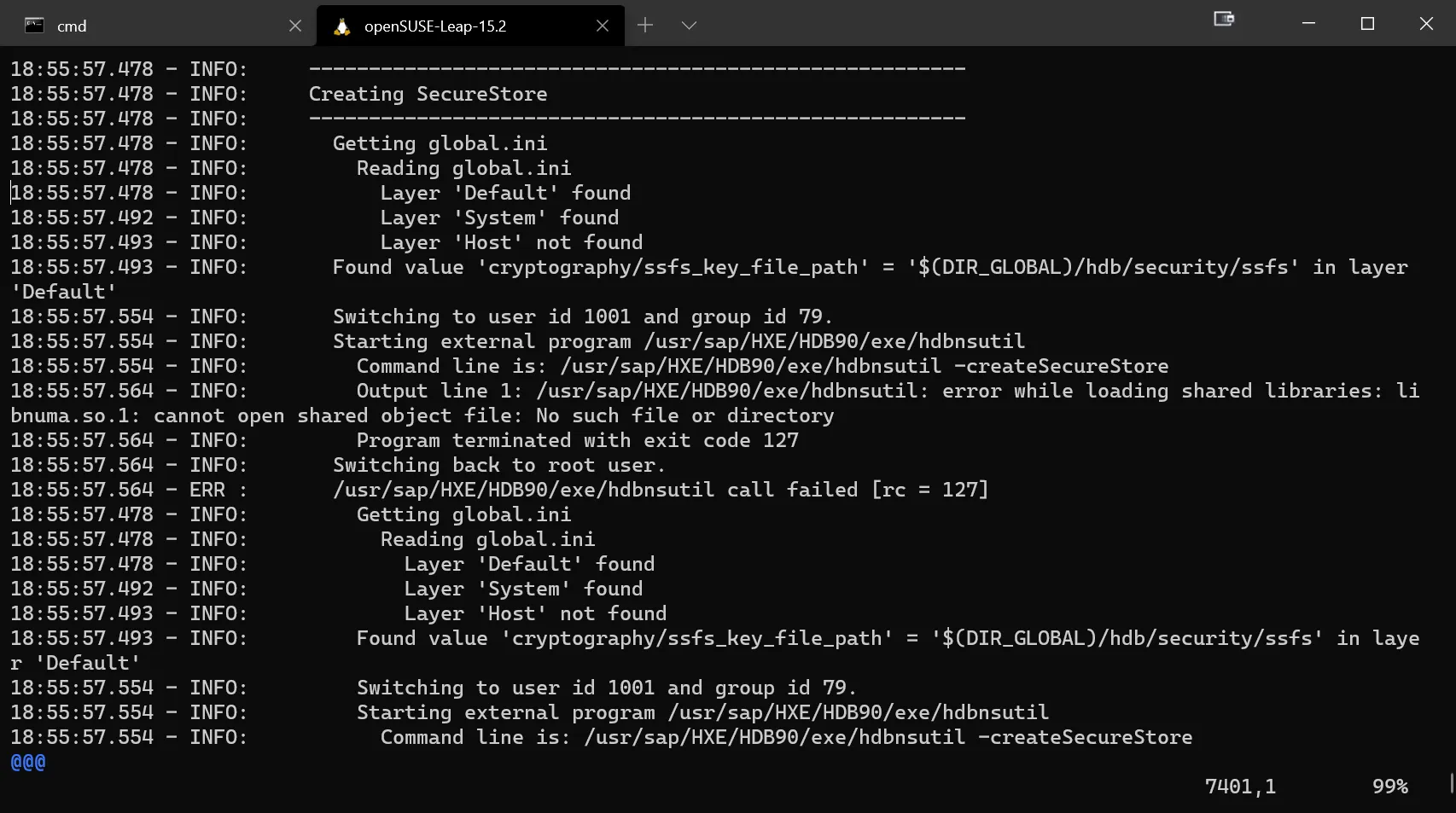Click the '7401,1' cursor position indicator
The height and width of the screenshot is (813, 1456).
(1240, 787)
